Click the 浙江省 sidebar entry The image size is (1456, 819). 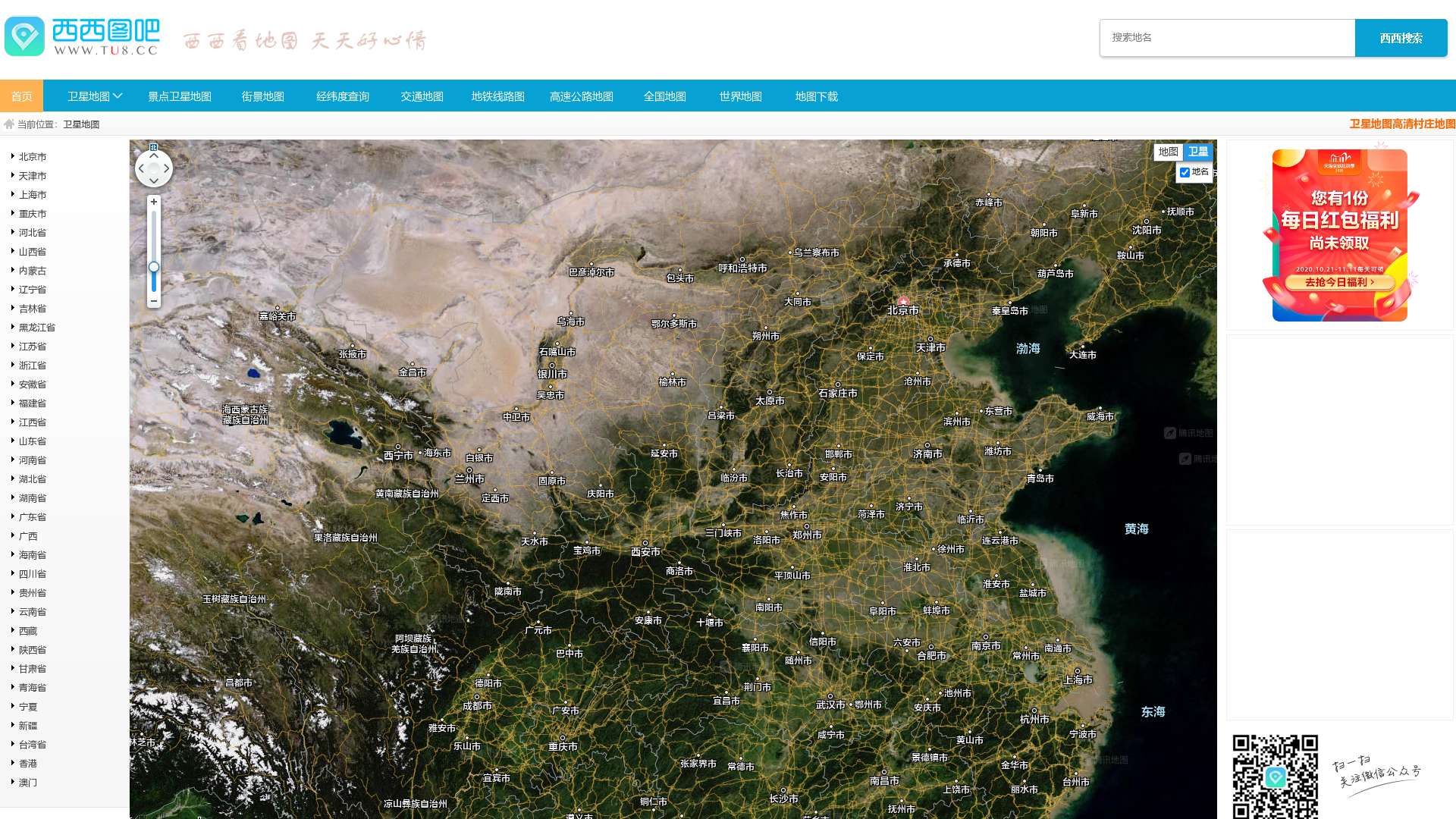tap(33, 366)
